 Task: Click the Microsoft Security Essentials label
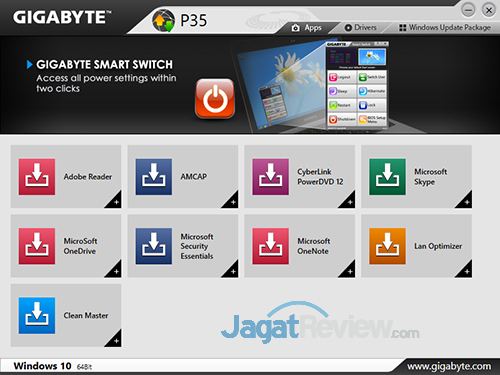click(197, 246)
